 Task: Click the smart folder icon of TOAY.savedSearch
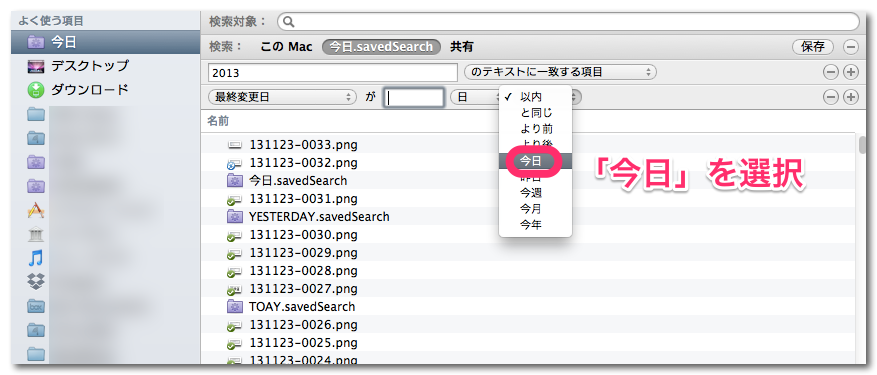(235, 307)
